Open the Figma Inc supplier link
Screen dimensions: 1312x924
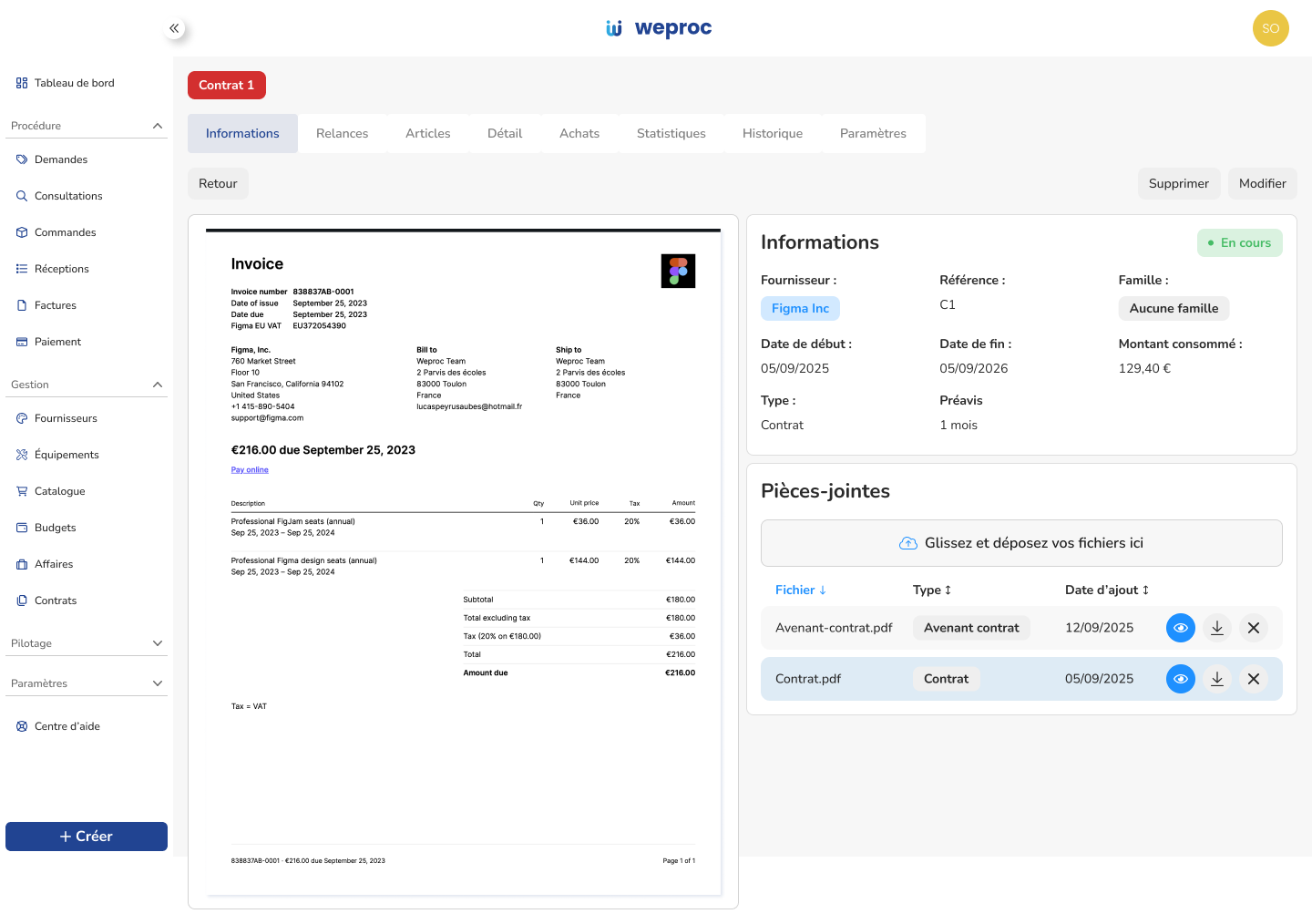tap(800, 308)
